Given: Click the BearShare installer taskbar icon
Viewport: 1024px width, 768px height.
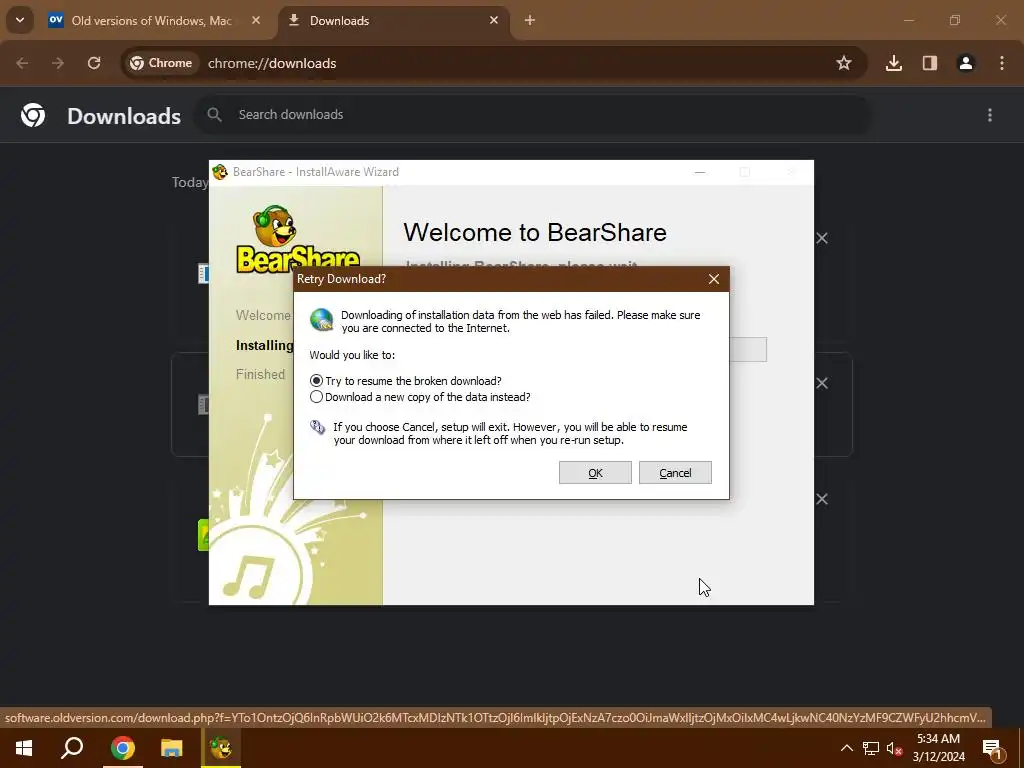Looking at the screenshot, I should coord(221,748).
